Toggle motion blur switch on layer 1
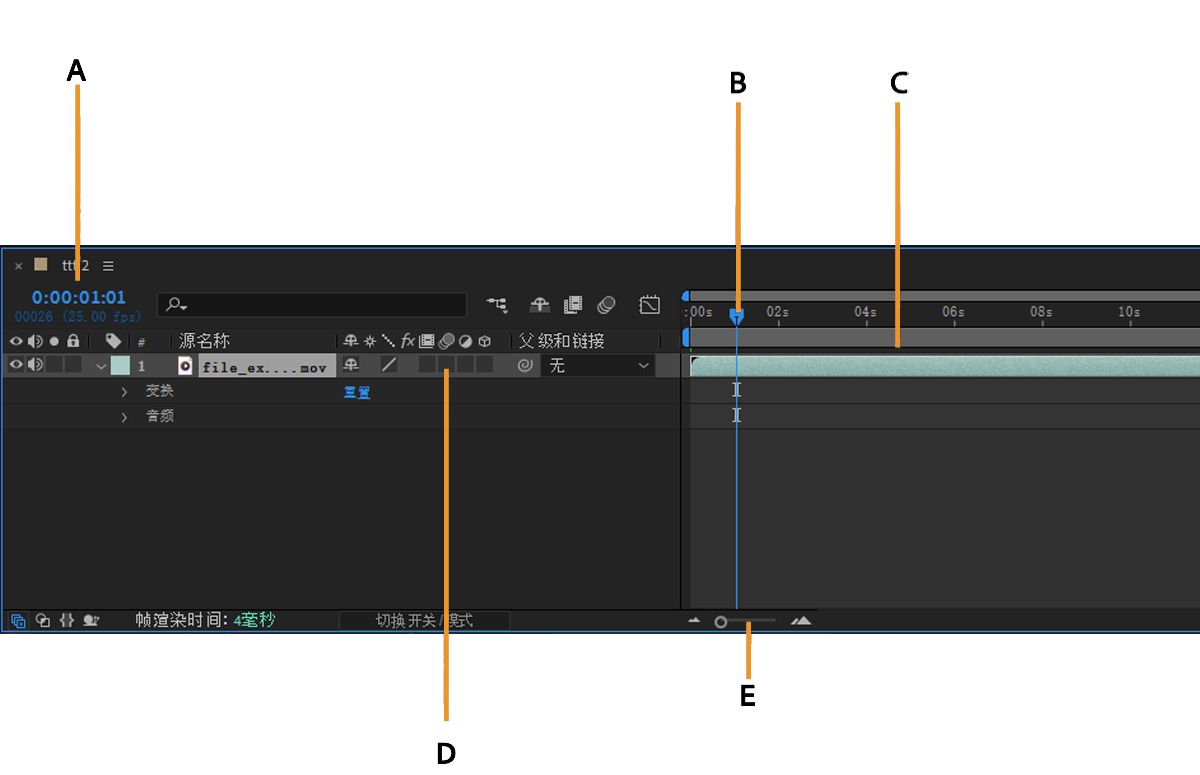Image resolution: width=1200 pixels, height=775 pixels. [446, 366]
